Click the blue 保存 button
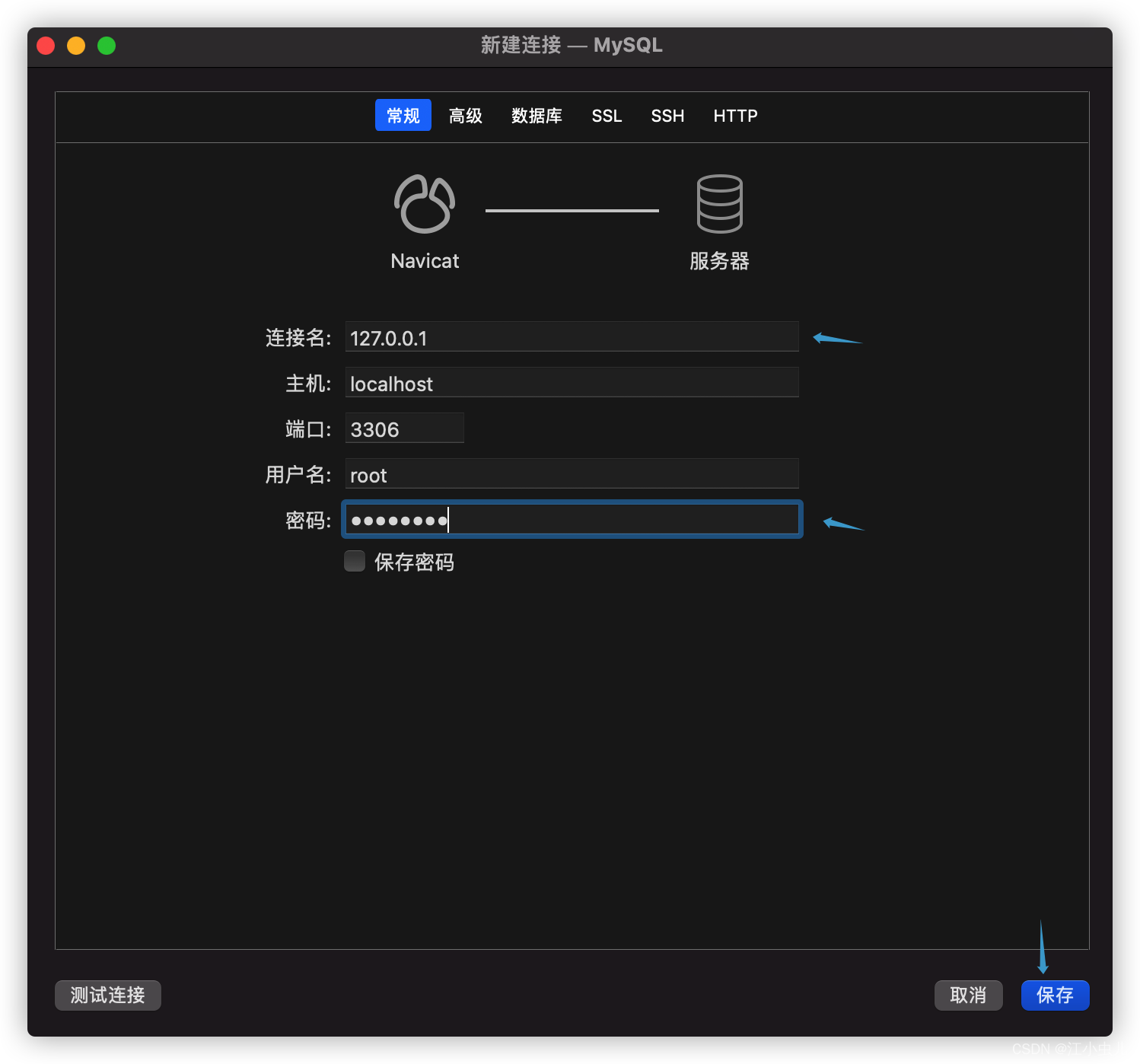 point(1055,995)
